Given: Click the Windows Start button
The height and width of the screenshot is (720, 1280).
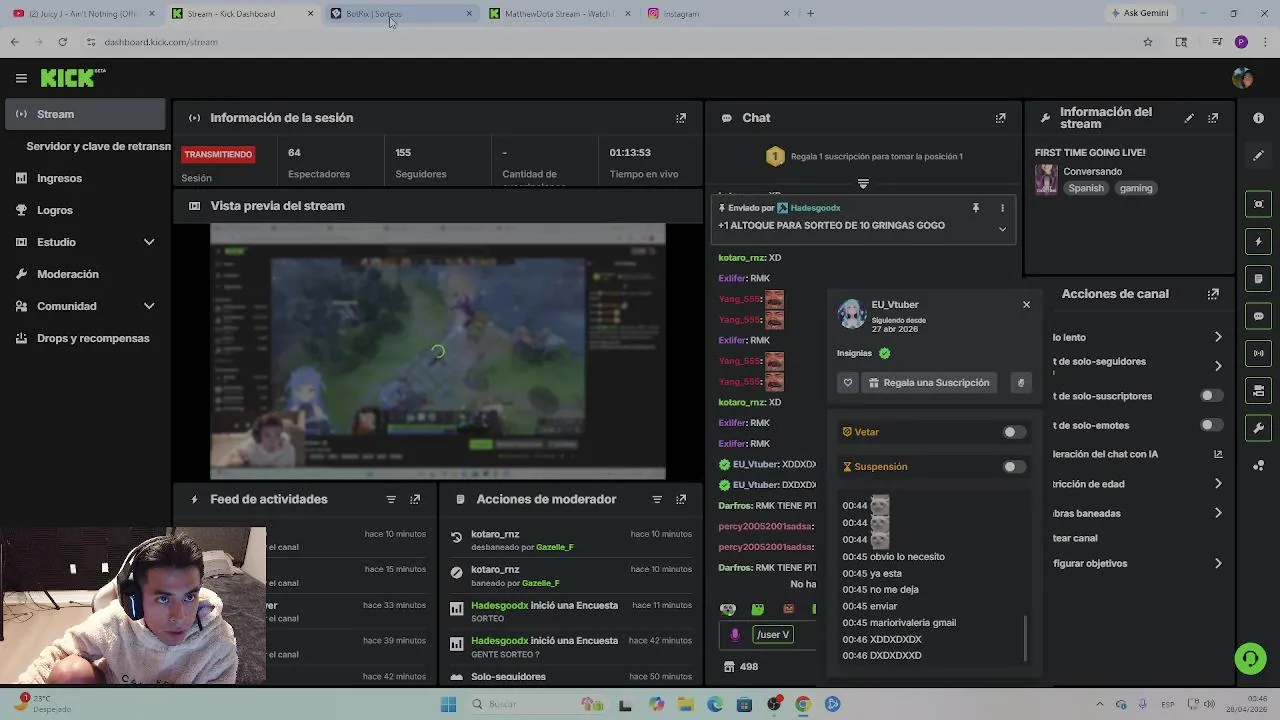Looking at the screenshot, I should click(448, 704).
